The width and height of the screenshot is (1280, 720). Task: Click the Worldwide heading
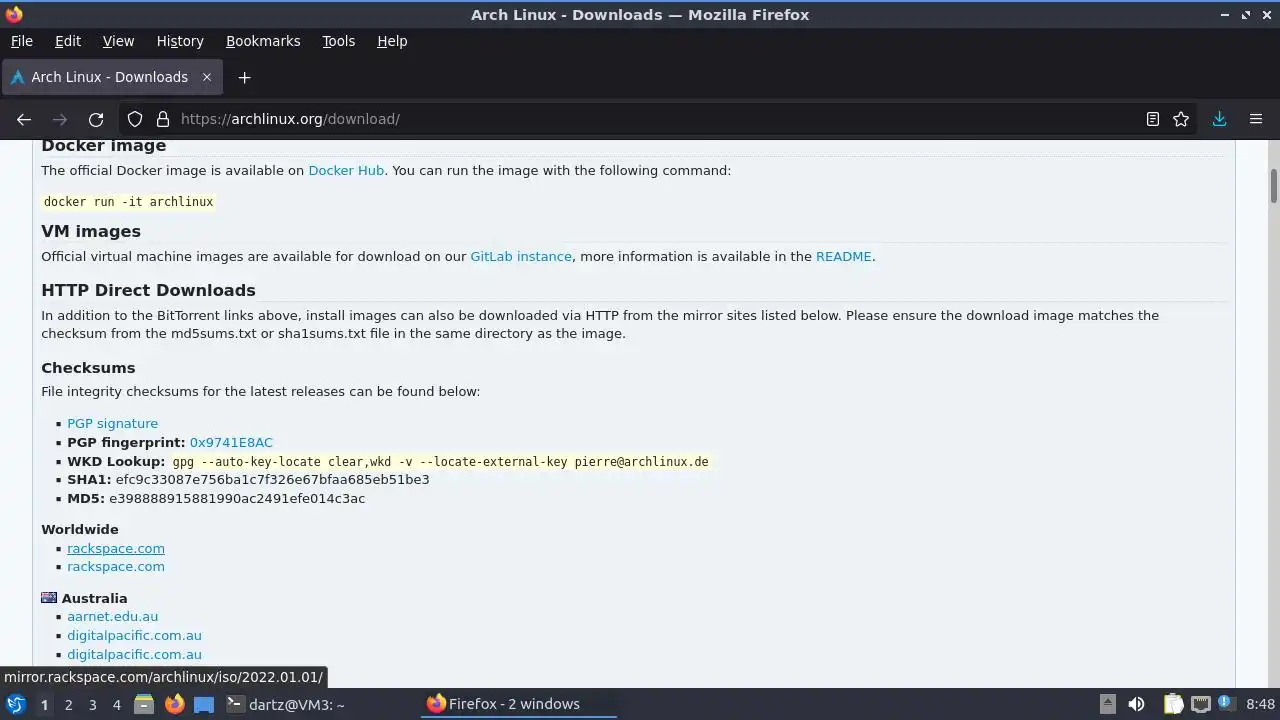coord(80,529)
